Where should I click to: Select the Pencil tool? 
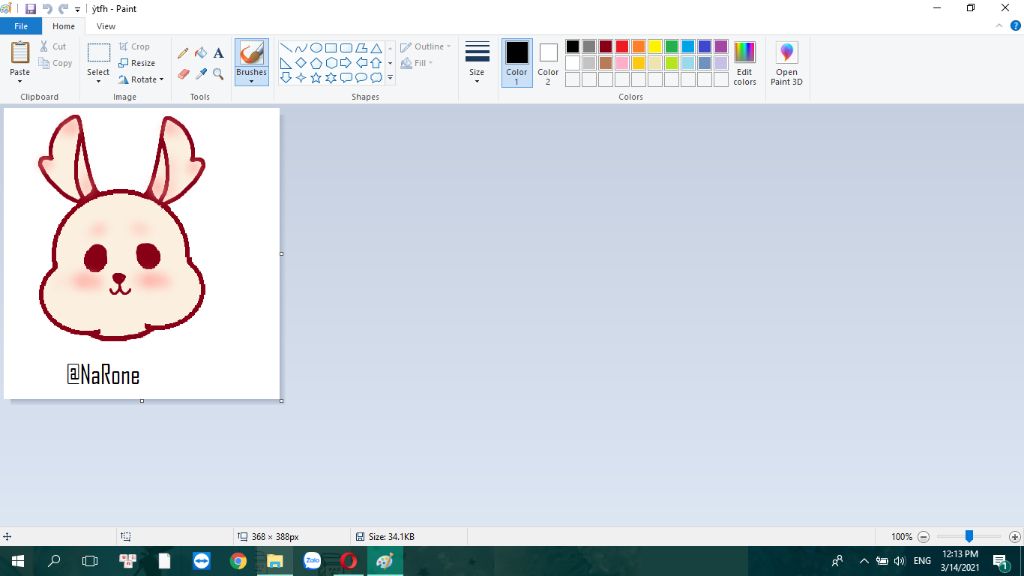tap(183, 53)
